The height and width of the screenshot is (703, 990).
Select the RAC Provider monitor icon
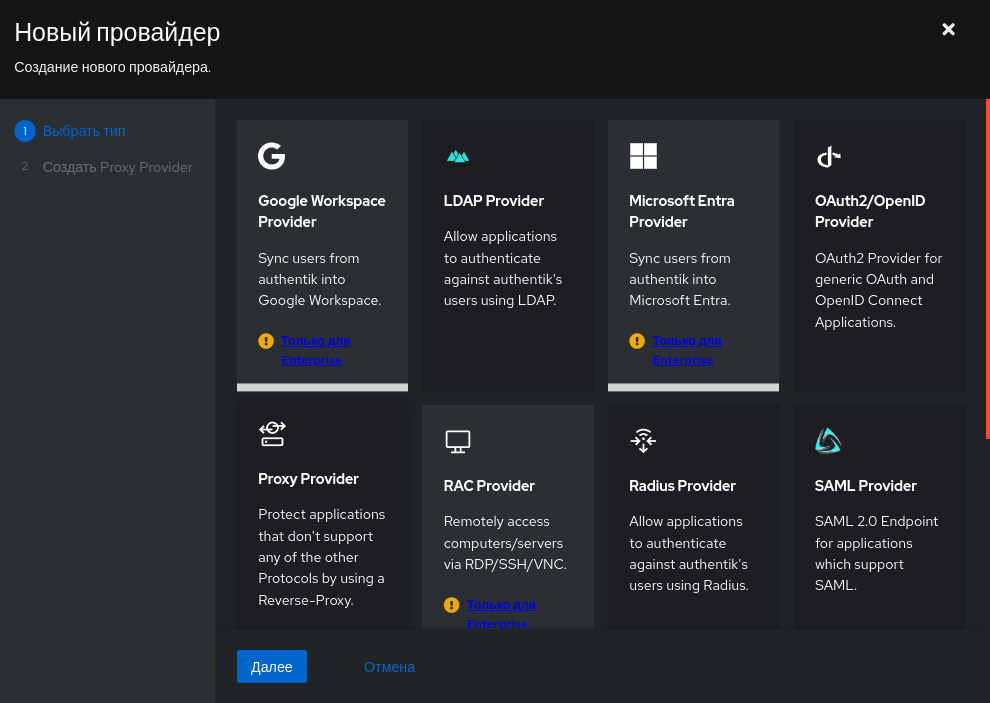[458, 441]
